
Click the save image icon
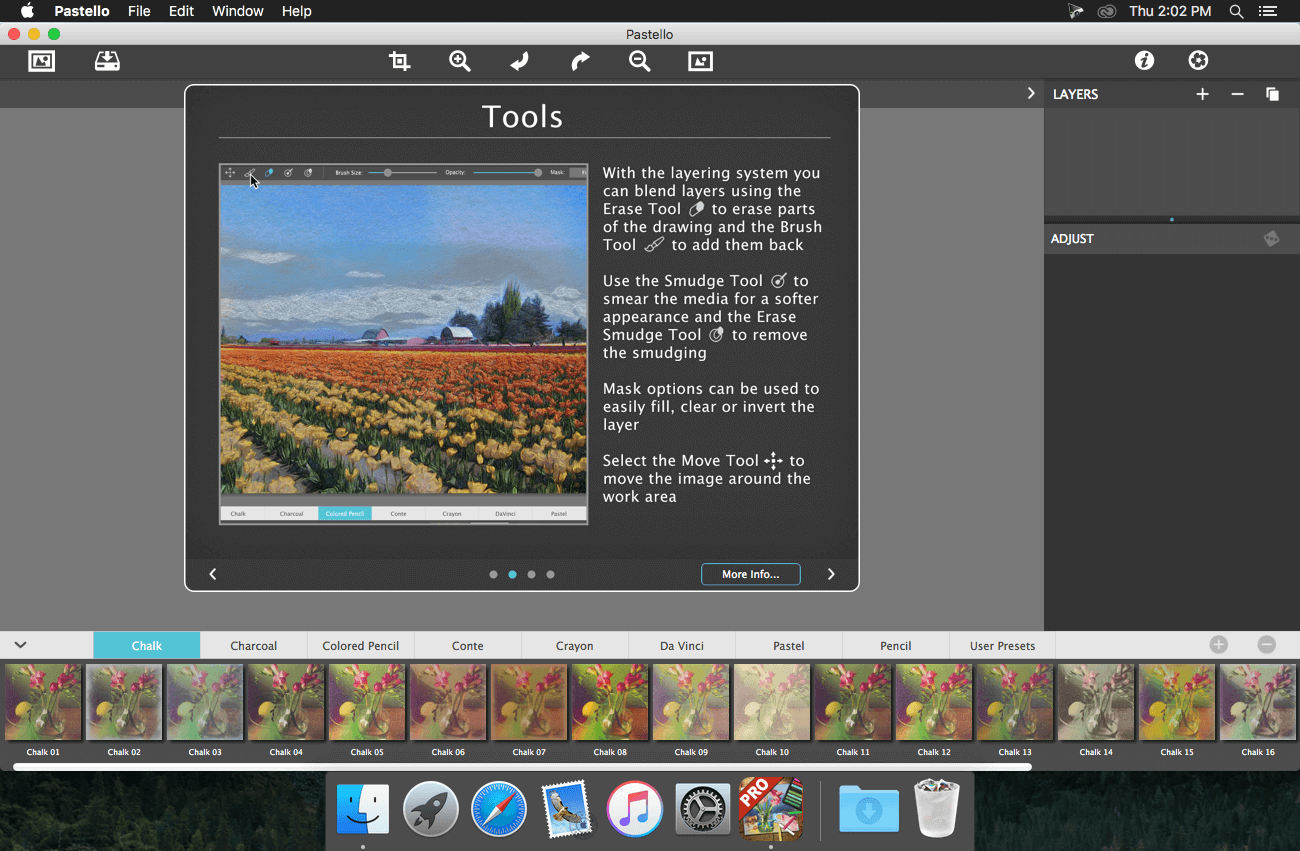click(107, 61)
